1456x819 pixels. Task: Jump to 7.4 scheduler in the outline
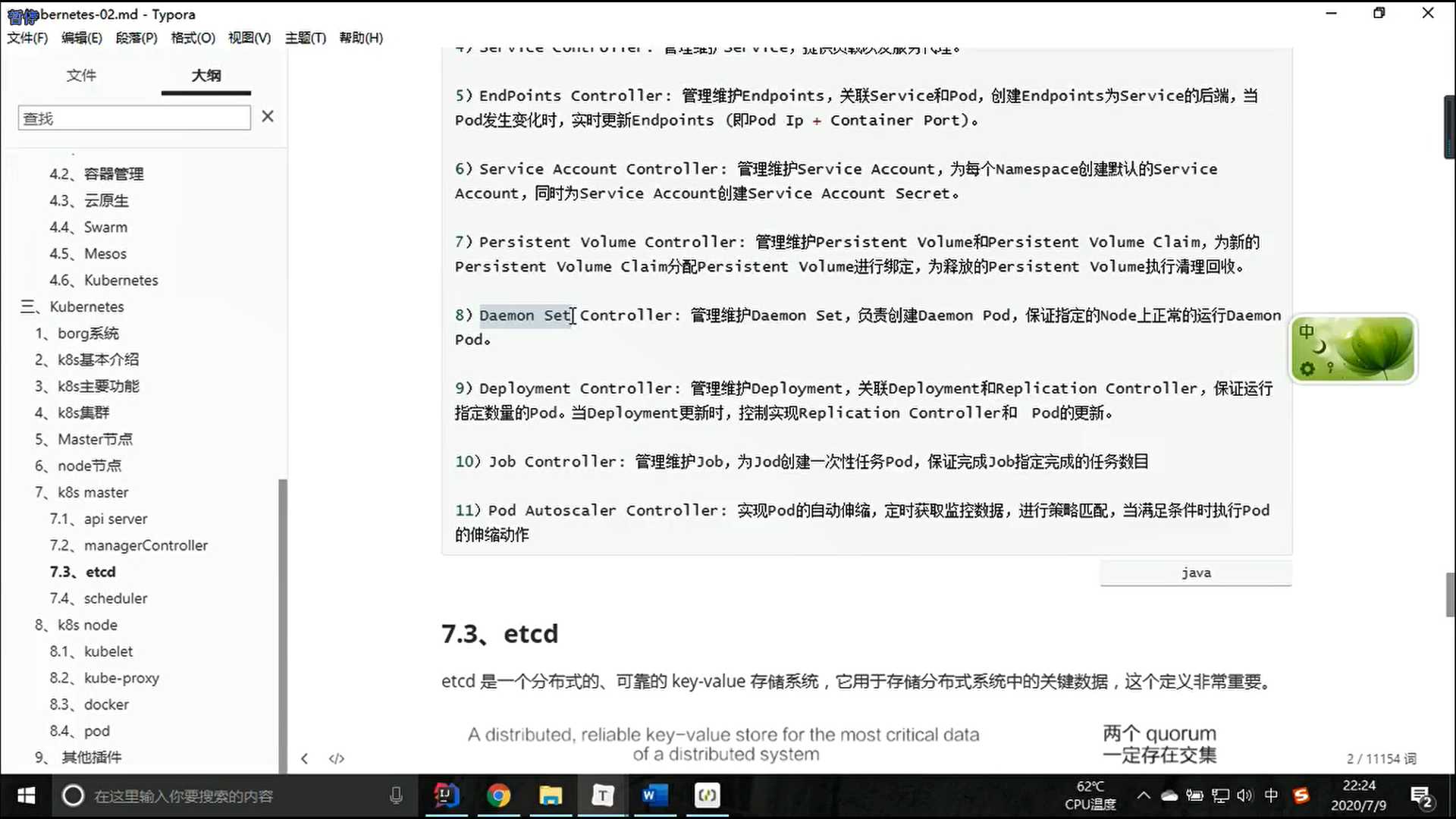tap(115, 598)
